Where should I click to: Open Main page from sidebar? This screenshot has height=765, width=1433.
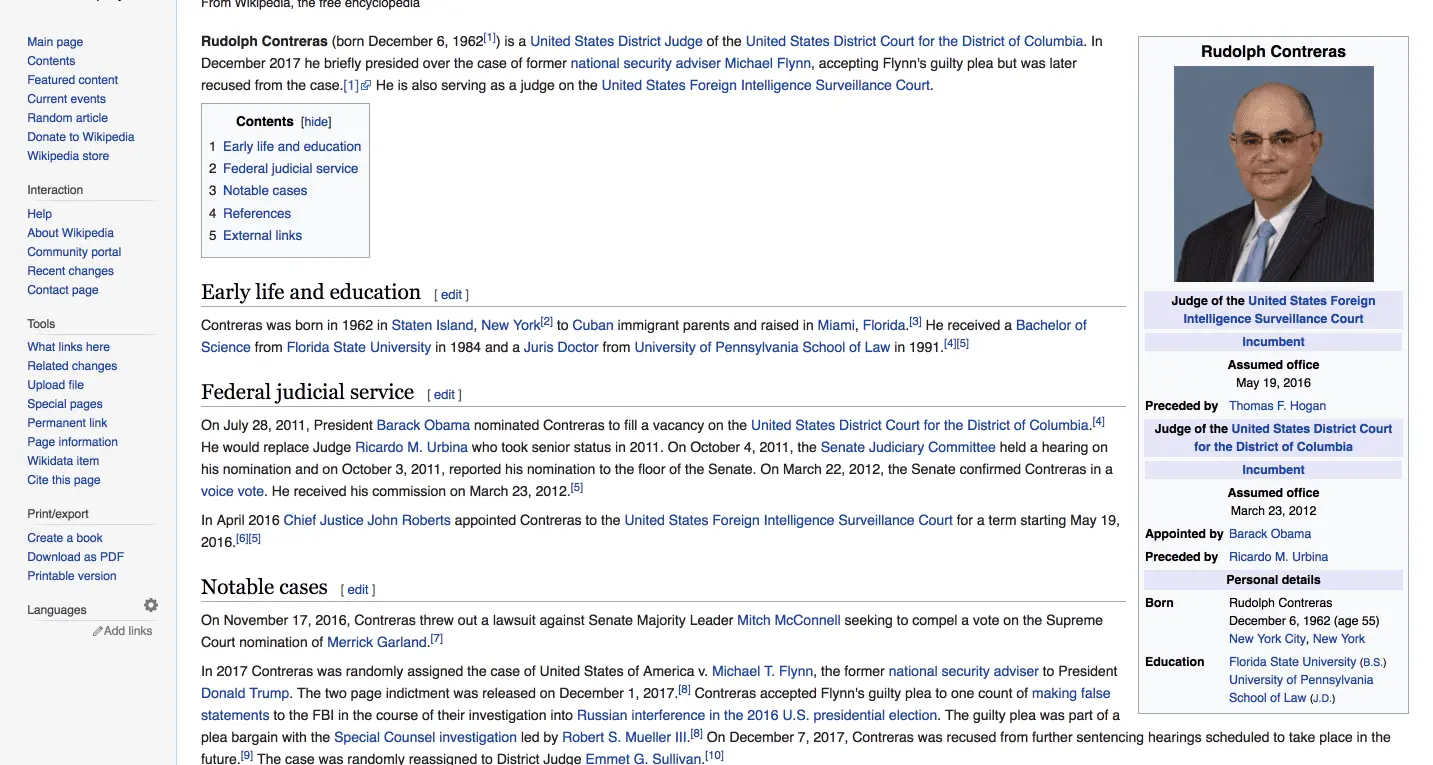coord(55,42)
